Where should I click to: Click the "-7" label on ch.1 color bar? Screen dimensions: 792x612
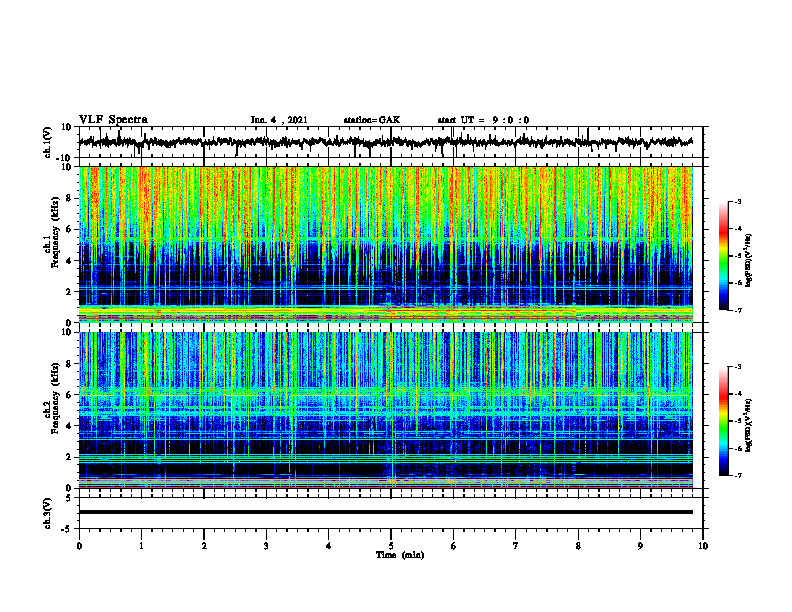[738, 310]
